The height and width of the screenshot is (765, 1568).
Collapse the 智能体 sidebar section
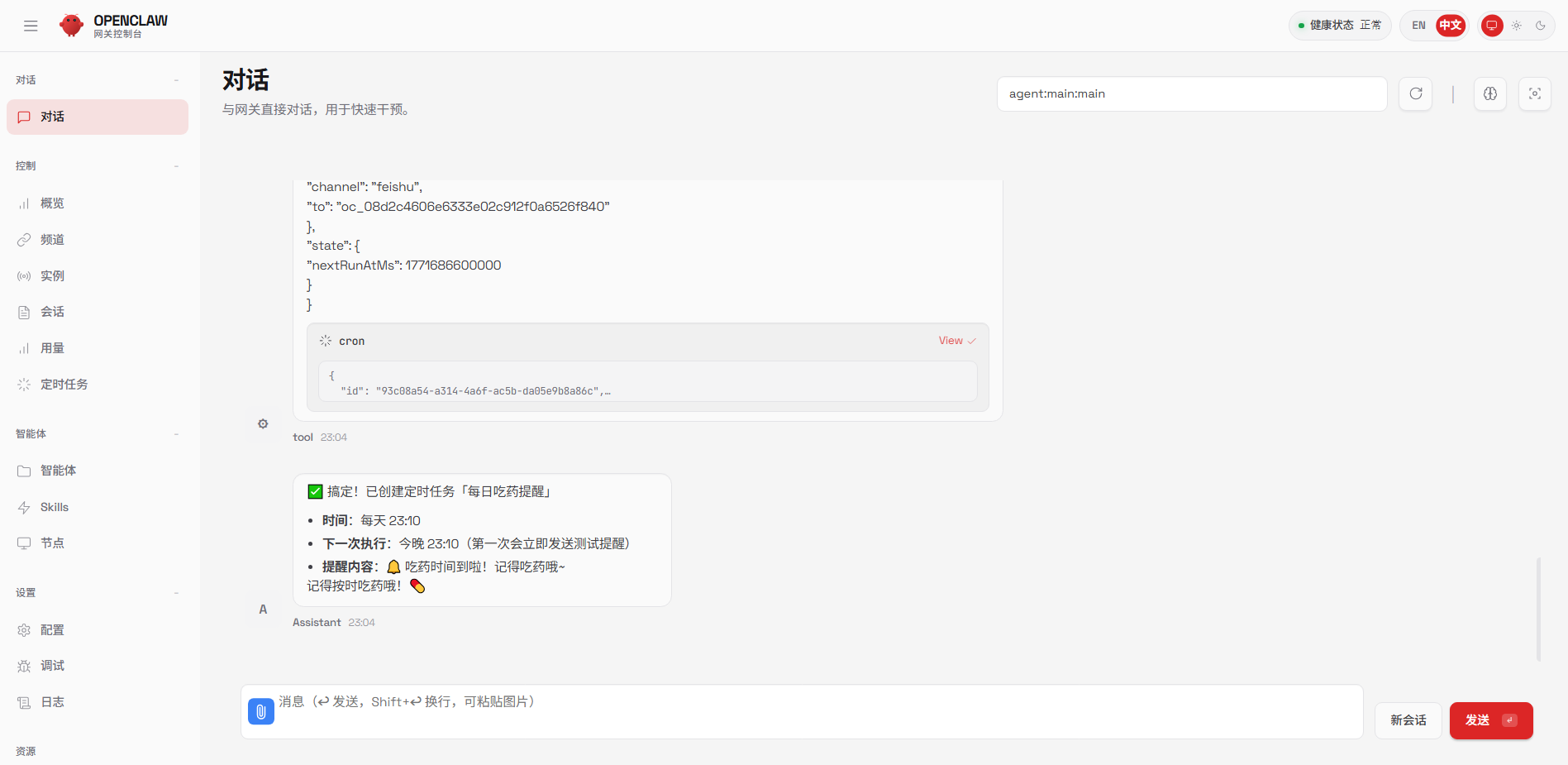176,434
